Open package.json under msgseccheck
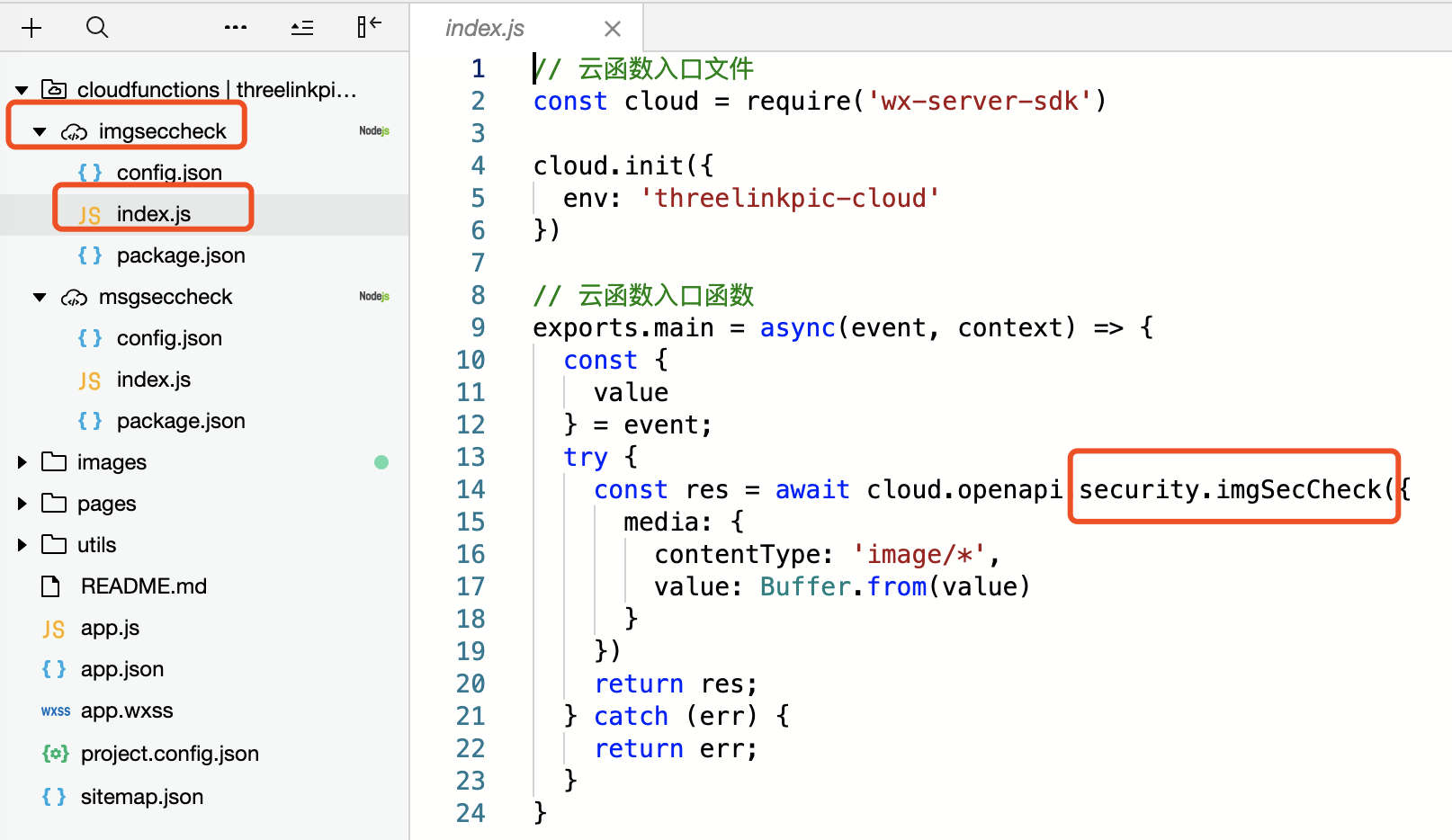The width and height of the screenshot is (1452, 840). [x=181, y=421]
